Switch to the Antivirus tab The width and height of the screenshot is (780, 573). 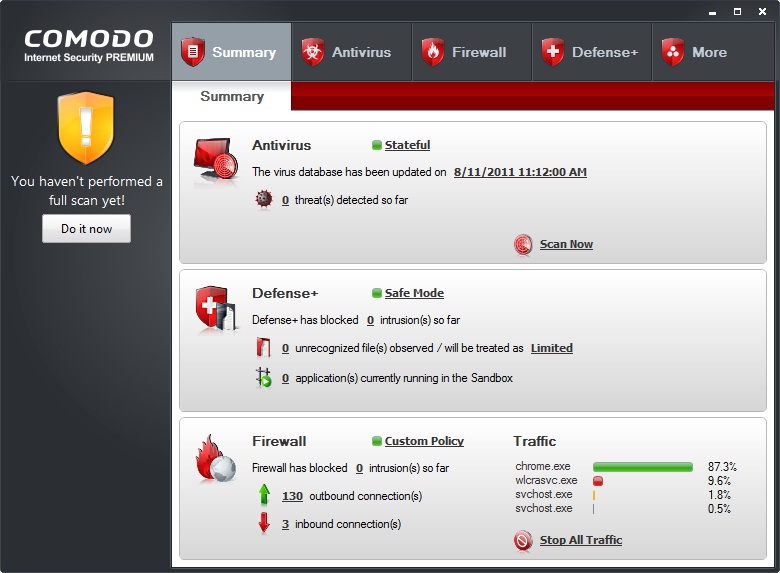pos(352,52)
